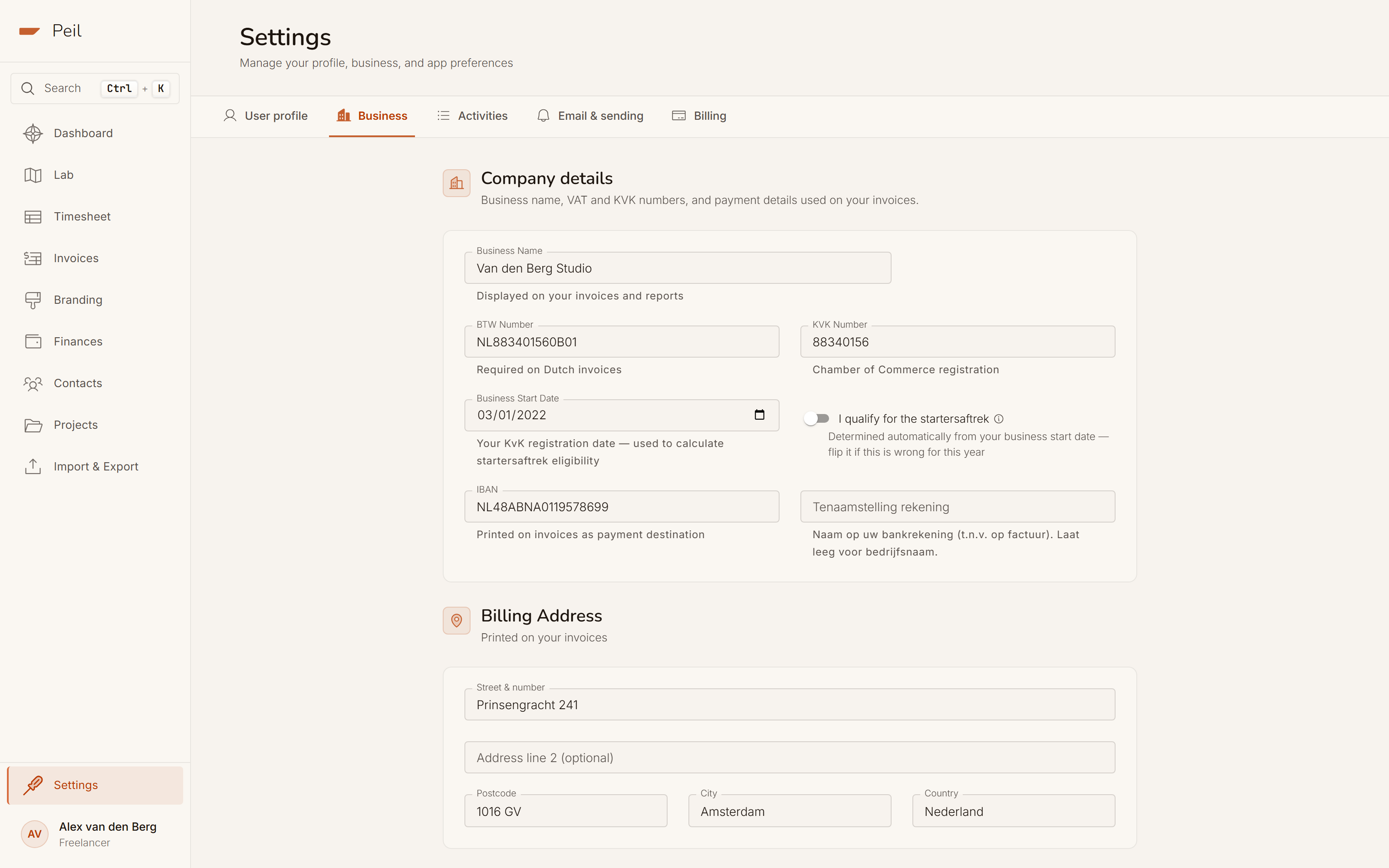Screen dimensions: 1389x868
Task: Edit the KVK Number field
Action: click(x=958, y=342)
